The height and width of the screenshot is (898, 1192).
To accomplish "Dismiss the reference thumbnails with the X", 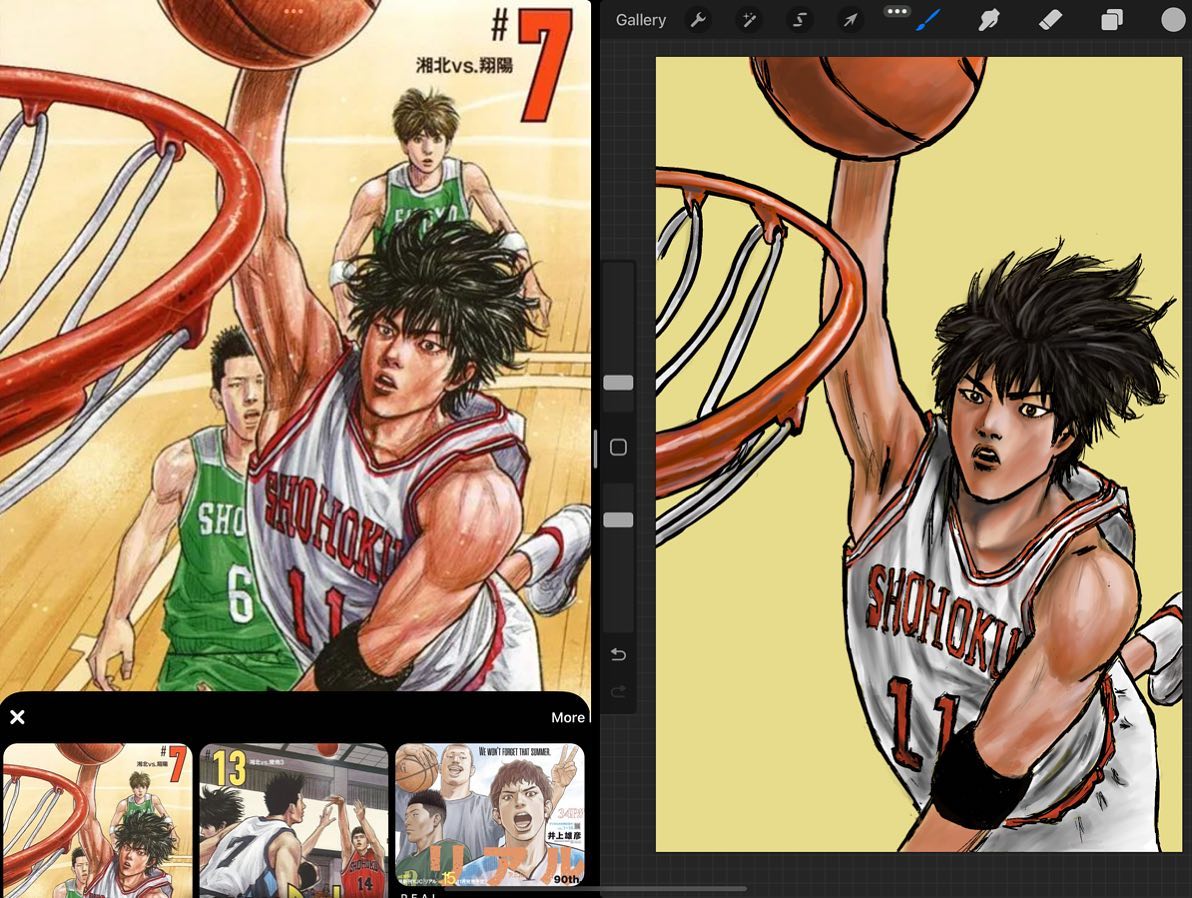I will [17, 717].
